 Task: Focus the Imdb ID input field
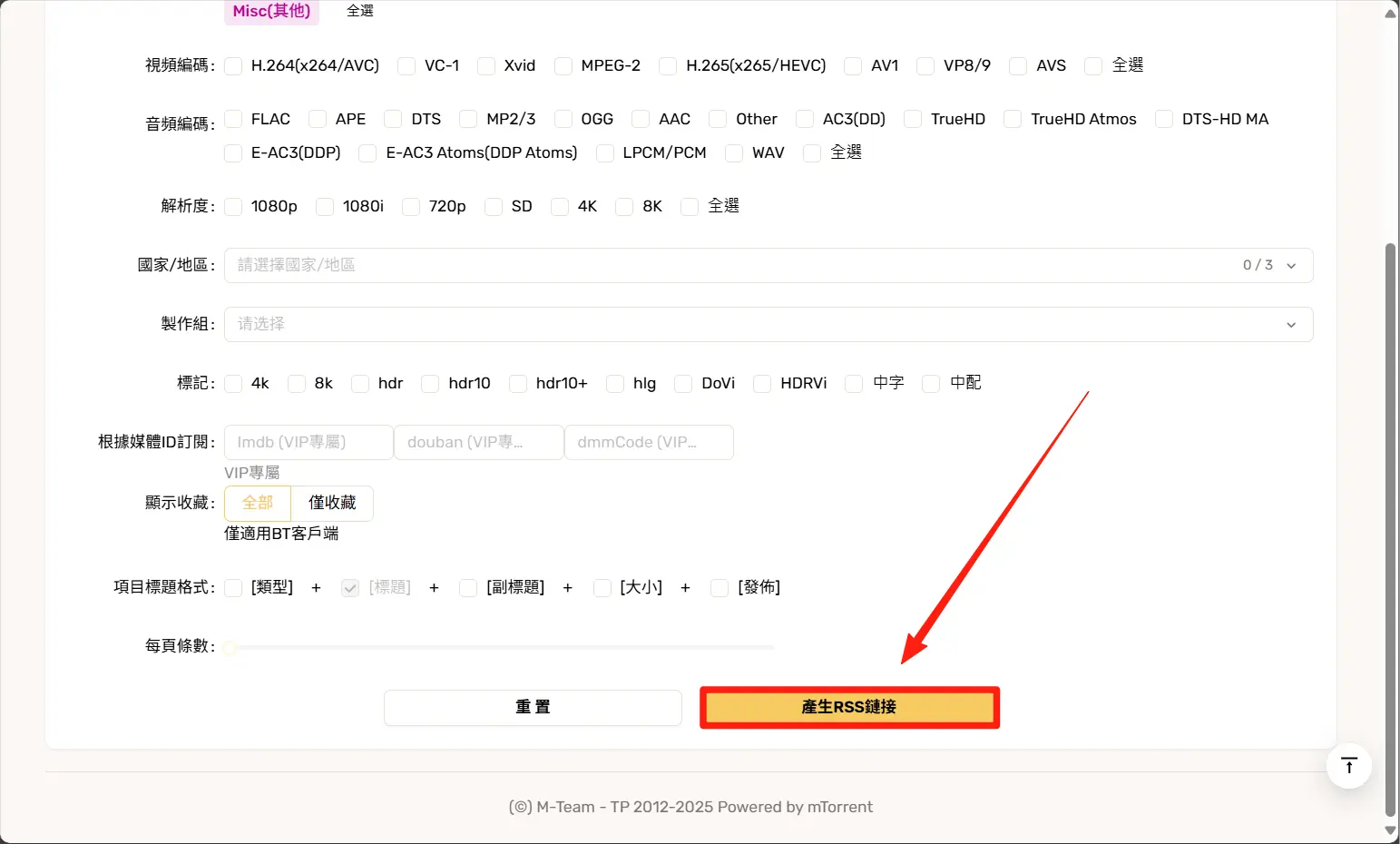308,442
